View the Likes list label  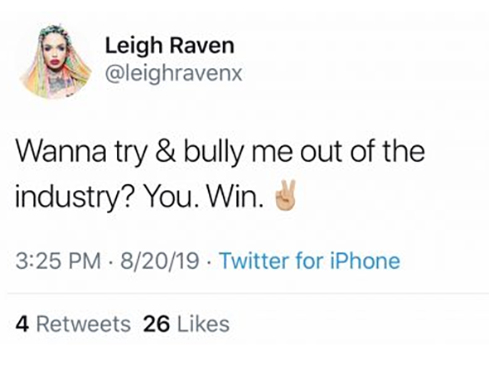click(203, 324)
